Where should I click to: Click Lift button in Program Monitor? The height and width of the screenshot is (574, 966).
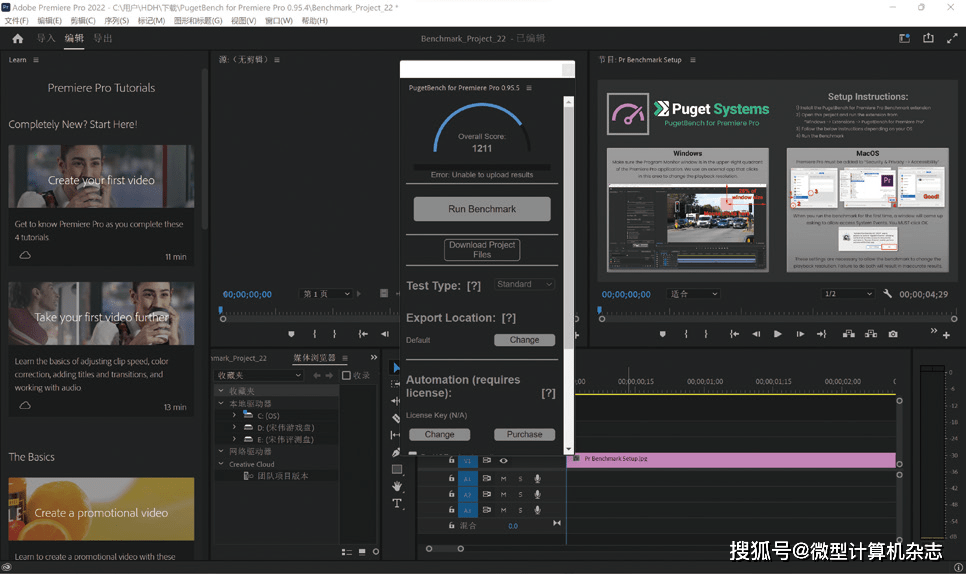(848, 334)
